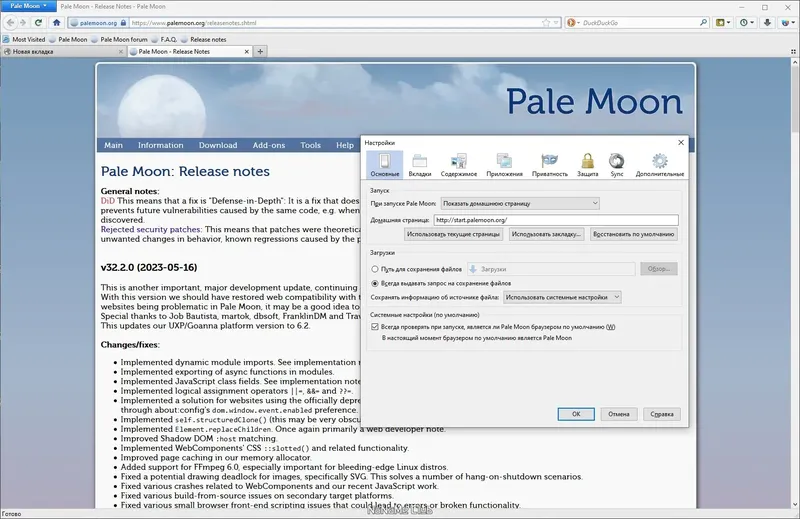The height and width of the screenshot is (519, 800).
Task: Click Использовать текущие страницы button
Action: point(454,234)
